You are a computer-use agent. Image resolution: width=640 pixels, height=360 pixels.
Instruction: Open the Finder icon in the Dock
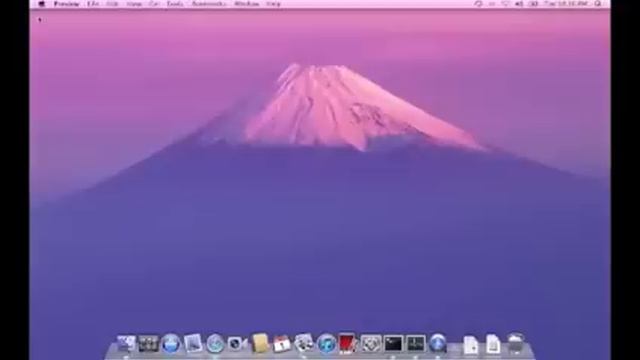pyautogui.click(x=126, y=344)
